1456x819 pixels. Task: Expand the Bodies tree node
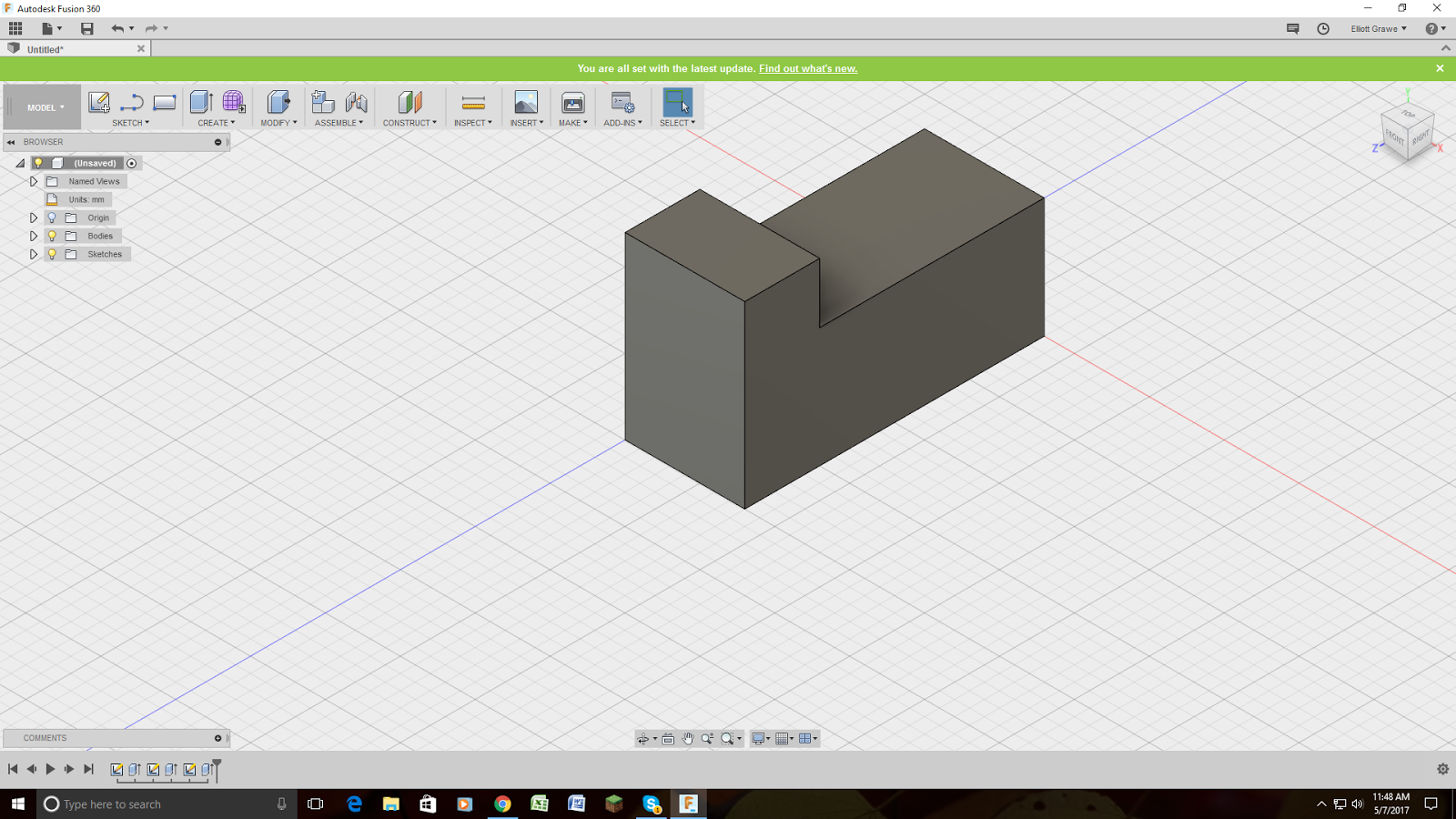[34, 236]
